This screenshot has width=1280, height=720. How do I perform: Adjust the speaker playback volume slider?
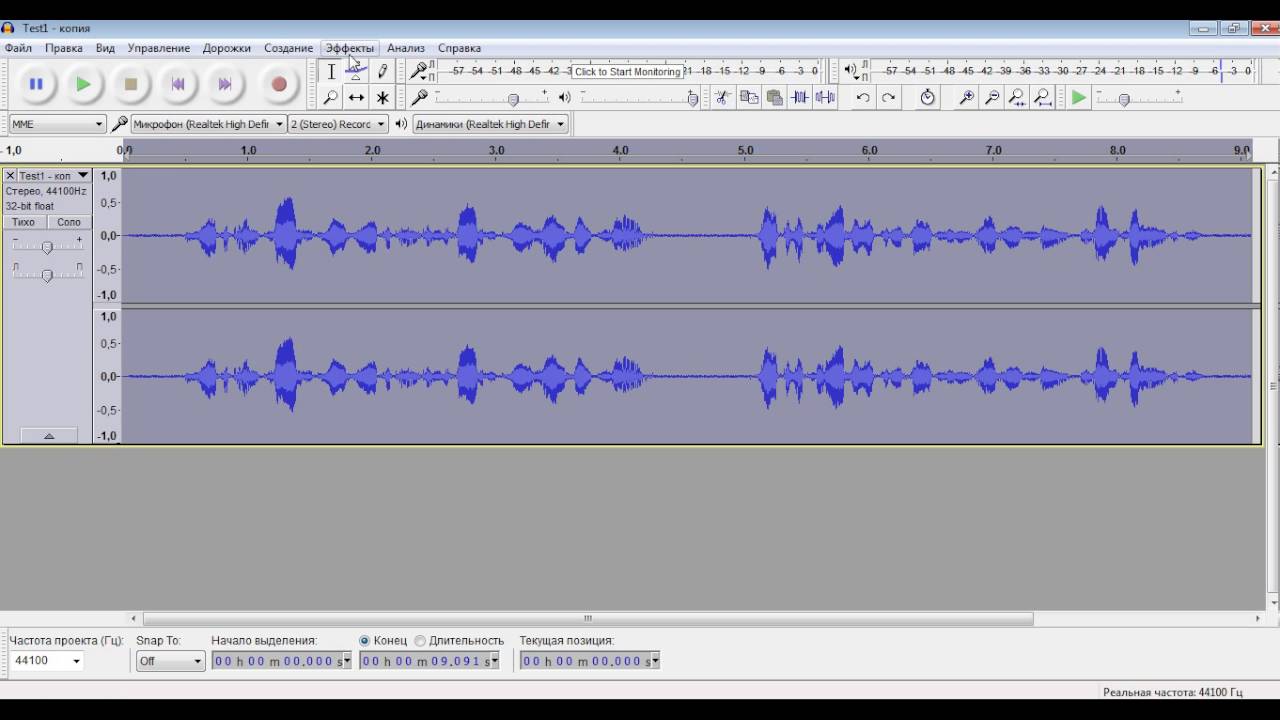tap(692, 99)
